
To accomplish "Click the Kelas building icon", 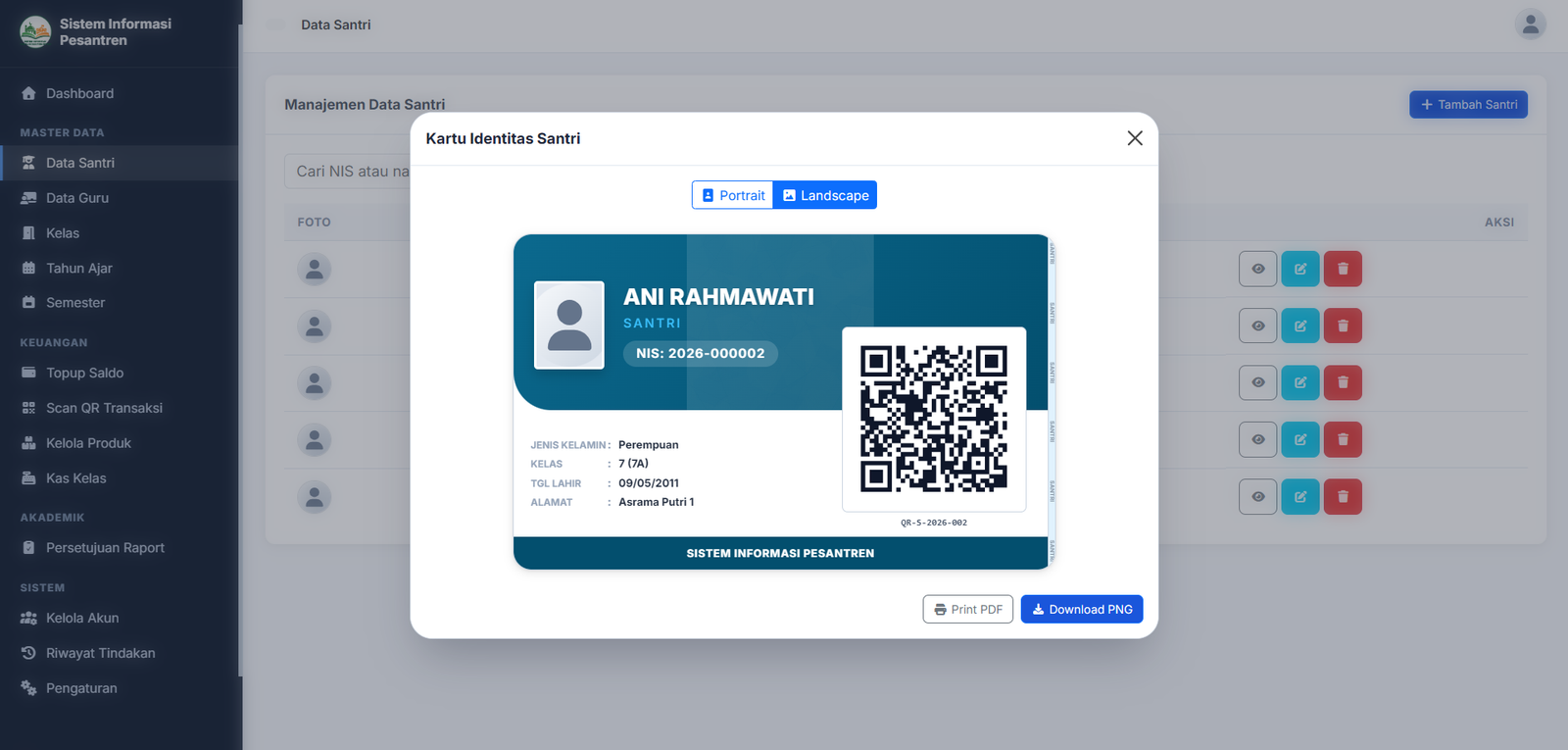I will [x=28, y=233].
